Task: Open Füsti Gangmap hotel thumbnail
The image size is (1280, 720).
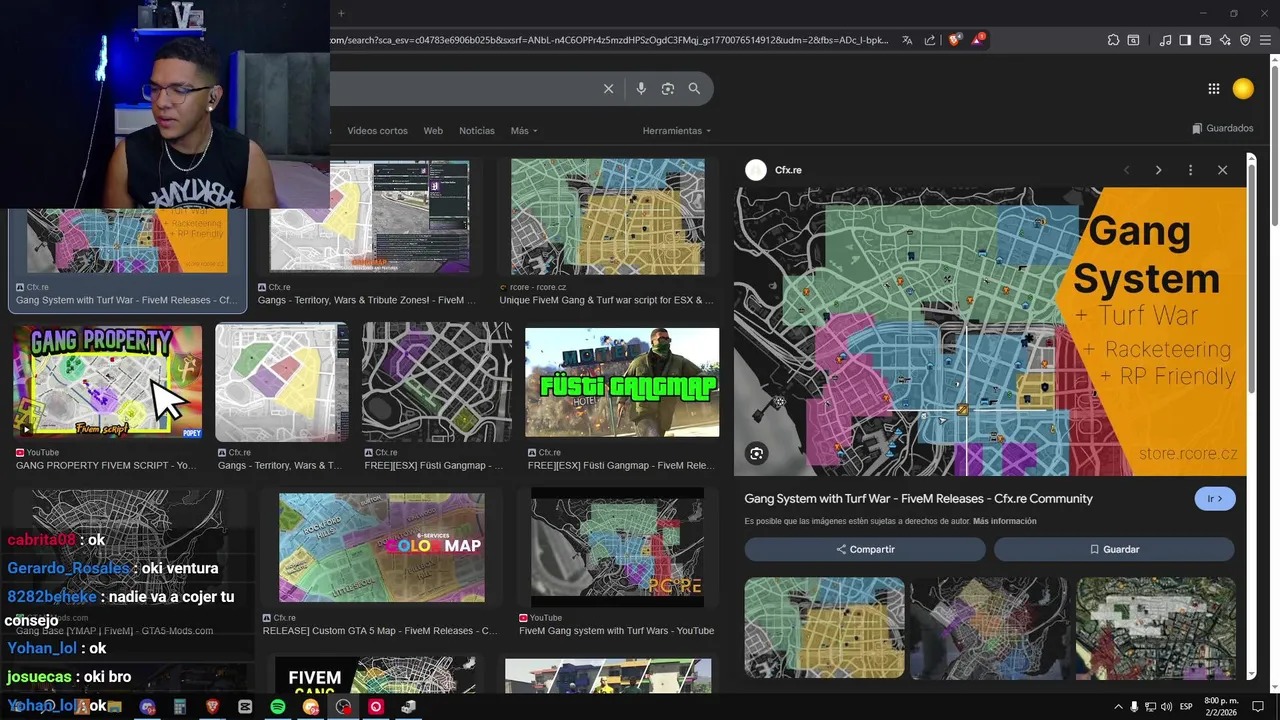Action: (x=622, y=382)
